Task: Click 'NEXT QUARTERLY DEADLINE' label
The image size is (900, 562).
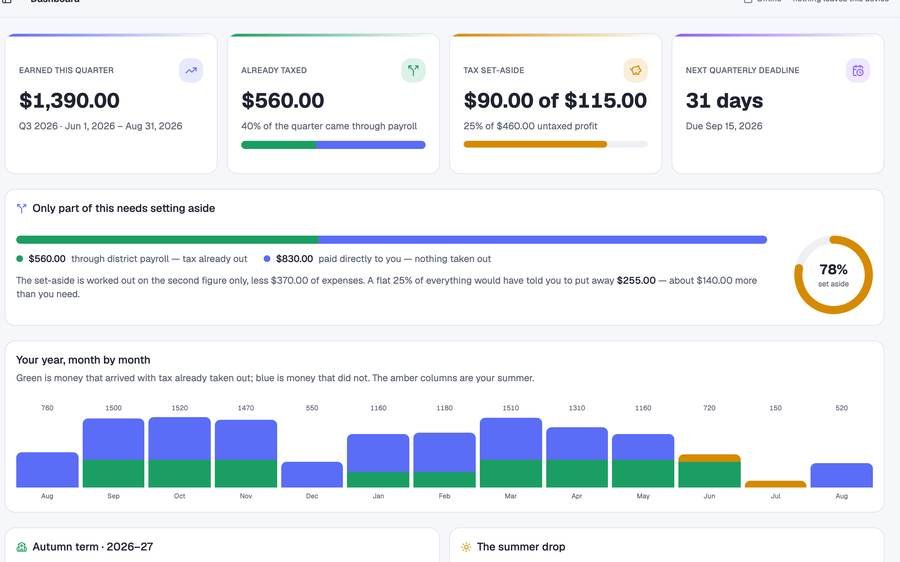Action: coord(742,70)
